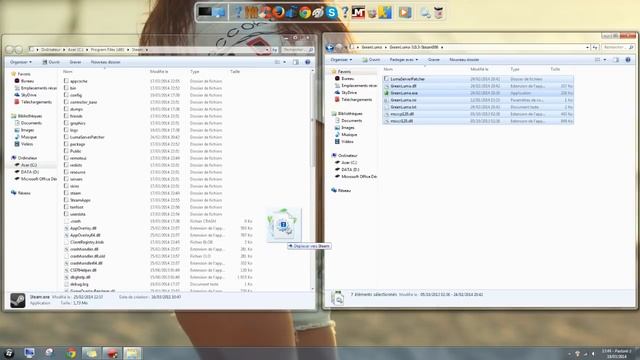Click the JM icon in the top dock
This screenshot has height=360, width=640.
(358, 13)
